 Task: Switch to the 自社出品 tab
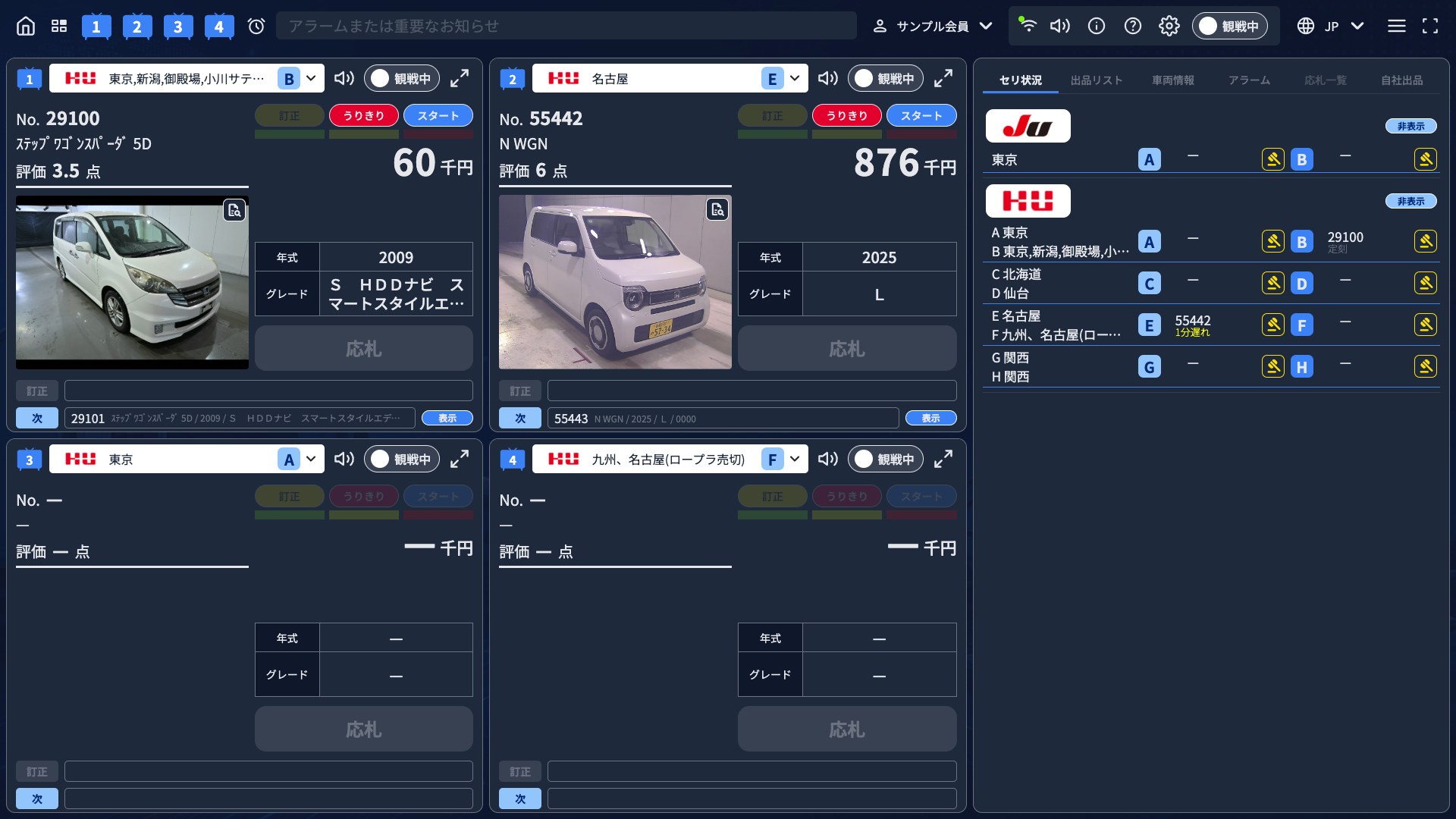[x=1402, y=80]
